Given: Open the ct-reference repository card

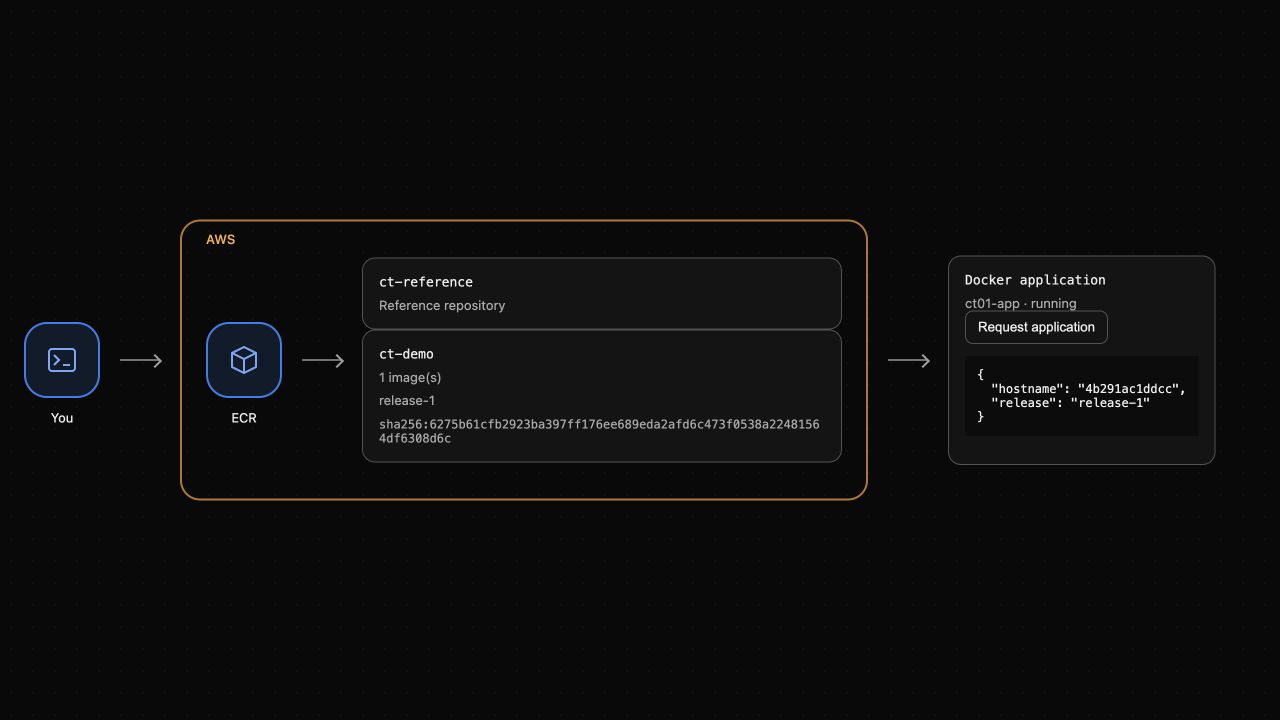Looking at the screenshot, I should [x=602, y=293].
